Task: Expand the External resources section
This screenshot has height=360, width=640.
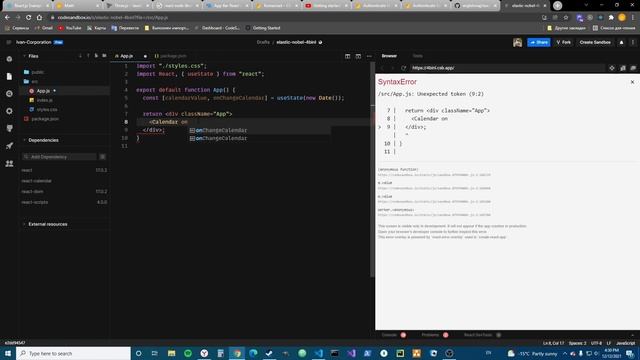Action: tap(48, 224)
